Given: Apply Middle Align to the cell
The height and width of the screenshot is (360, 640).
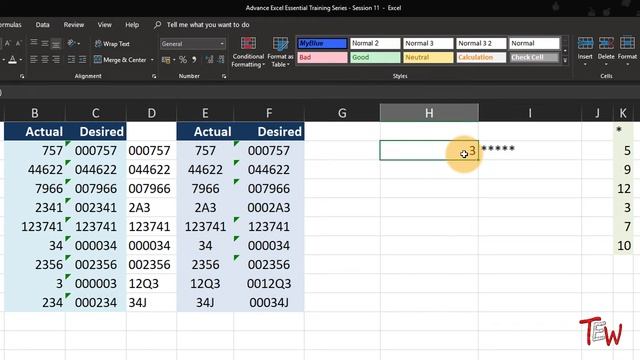Looking at the screenshot, I should (45, 43).
